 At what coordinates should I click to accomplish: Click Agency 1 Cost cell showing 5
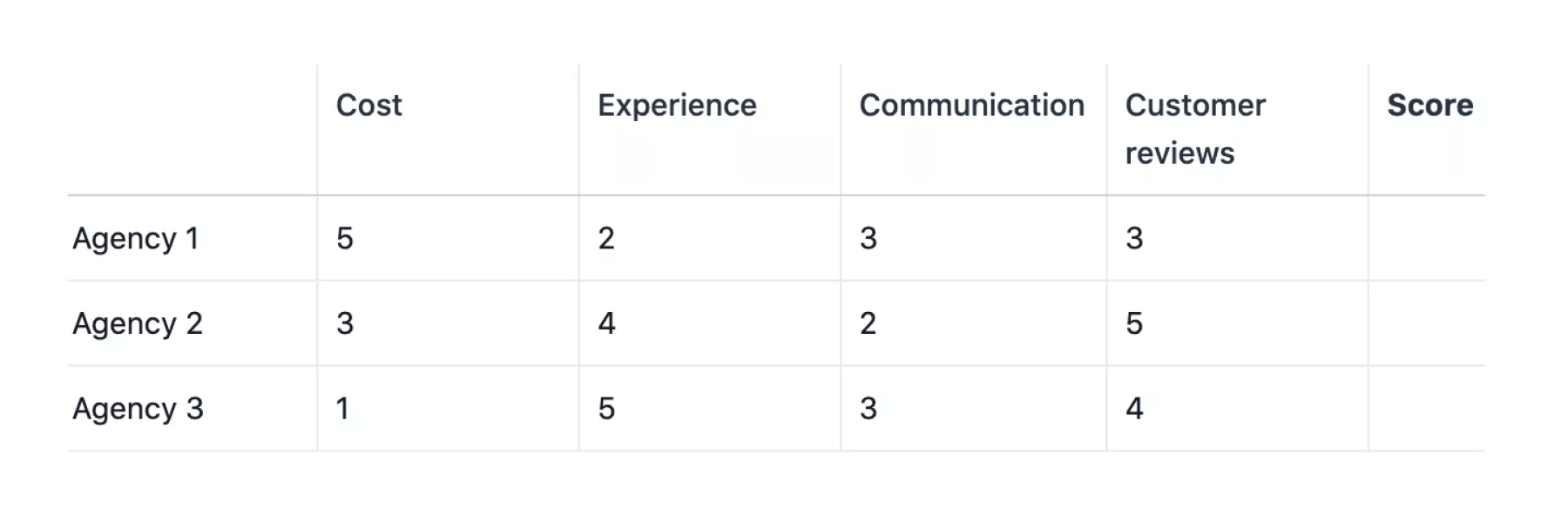coord(448,238)
